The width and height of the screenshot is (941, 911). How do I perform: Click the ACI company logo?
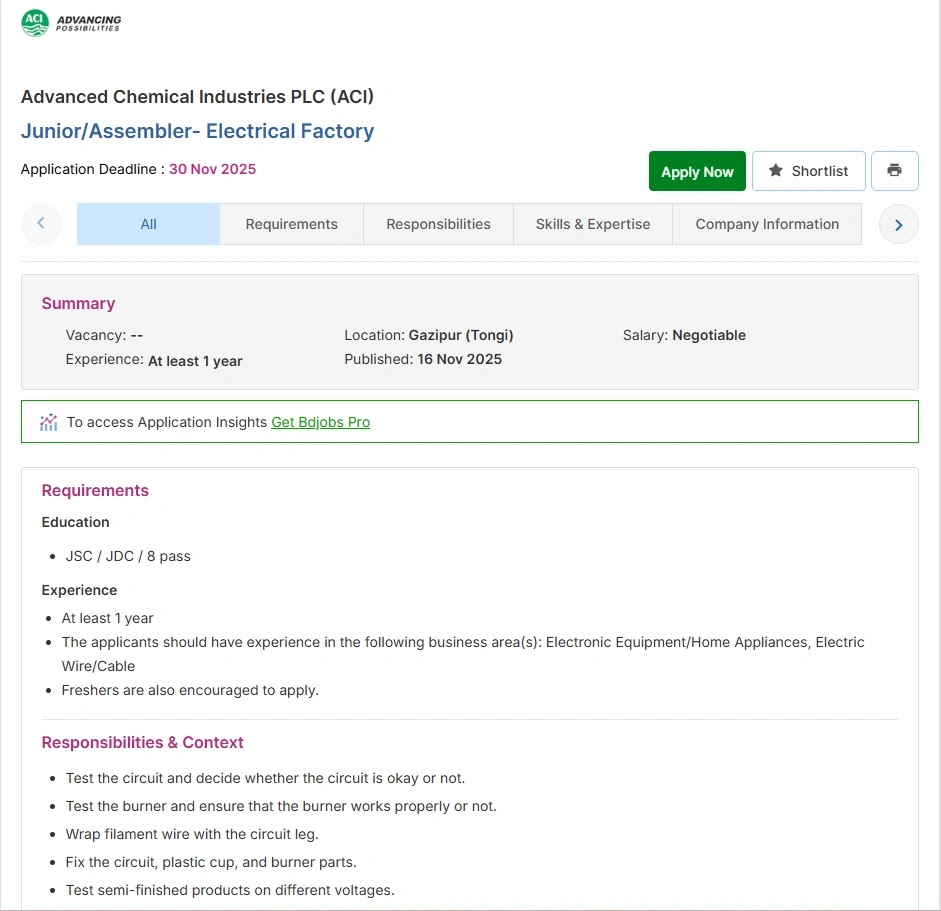[x=71, y=23]
